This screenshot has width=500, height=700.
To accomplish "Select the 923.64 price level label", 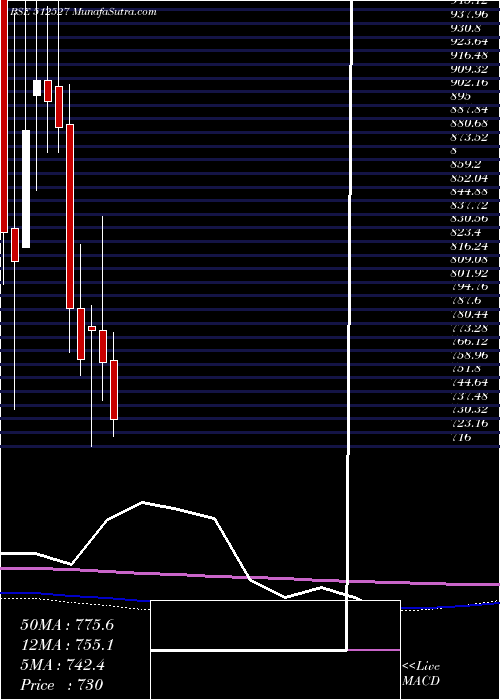I will point(470,42).
